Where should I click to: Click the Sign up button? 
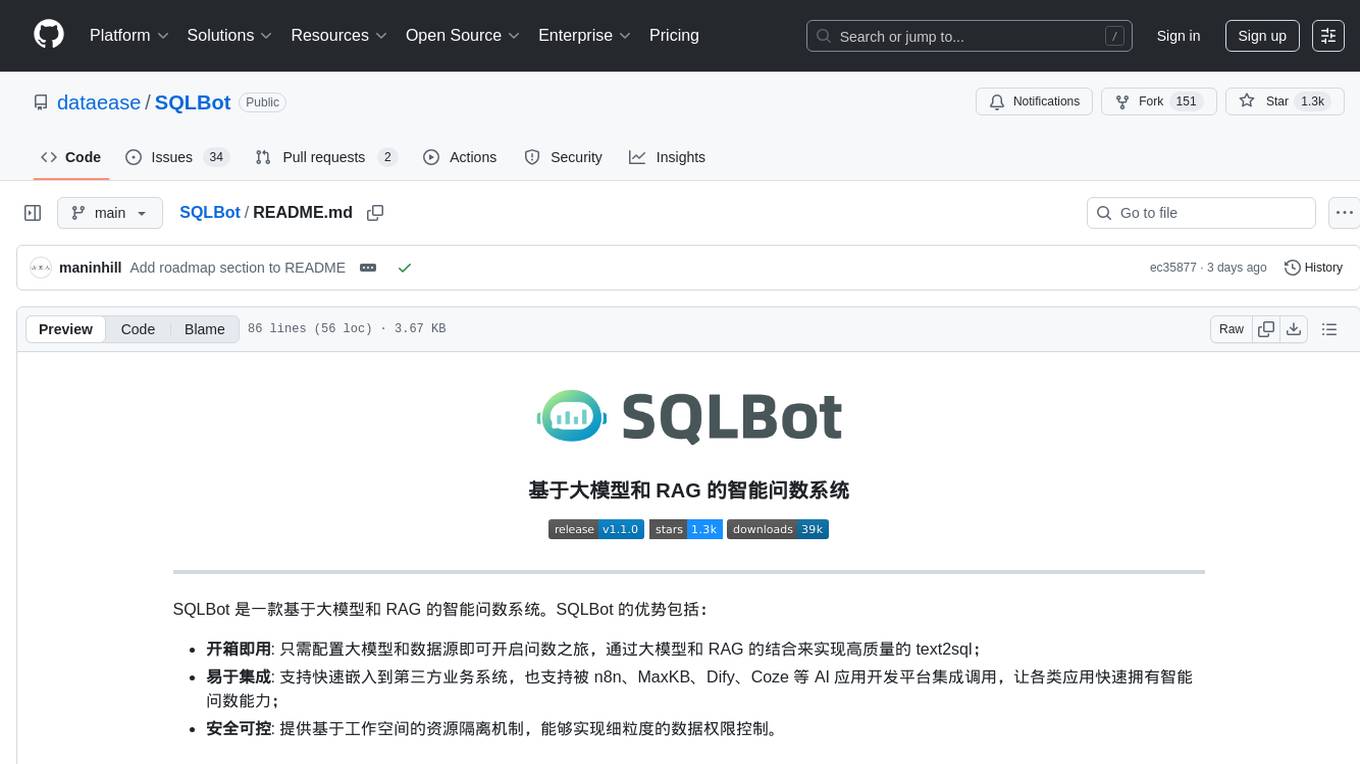[x=1262, y=36]
